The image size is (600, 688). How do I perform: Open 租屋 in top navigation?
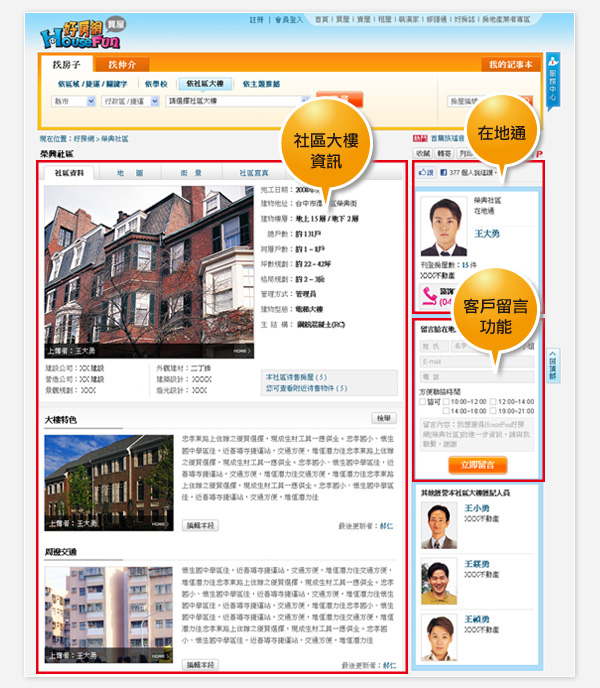(385, 19)
